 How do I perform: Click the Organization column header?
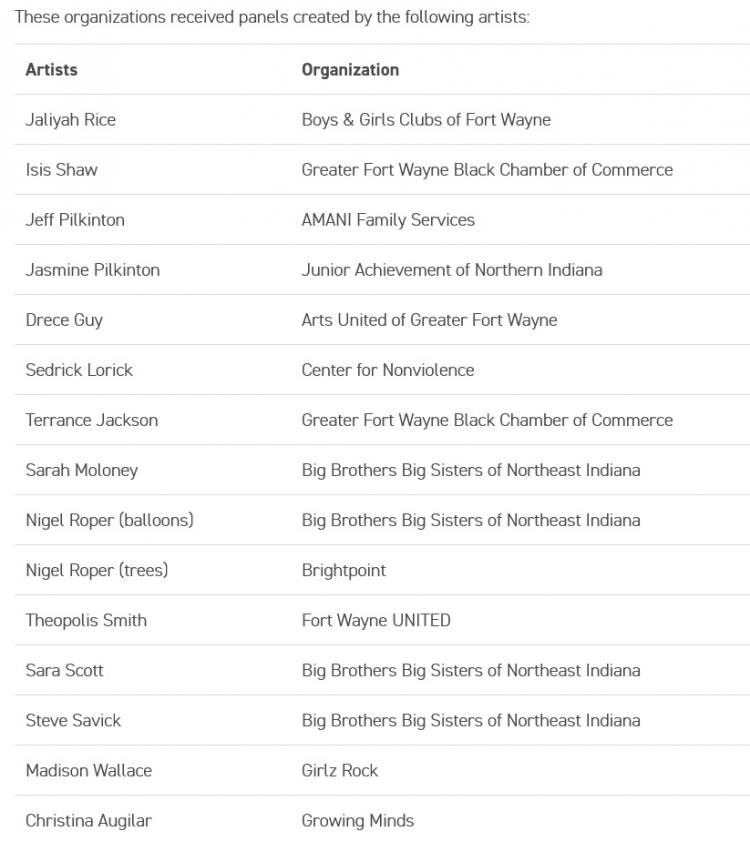(350, 70)
